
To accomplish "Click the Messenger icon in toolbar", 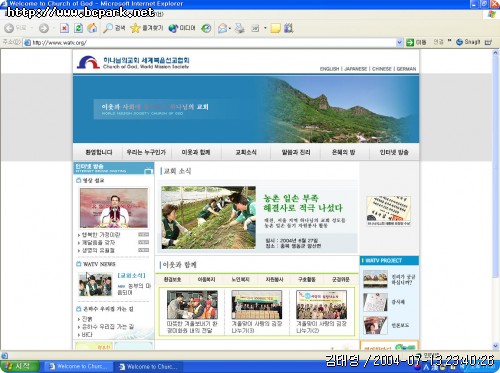I will coord(289,28).
